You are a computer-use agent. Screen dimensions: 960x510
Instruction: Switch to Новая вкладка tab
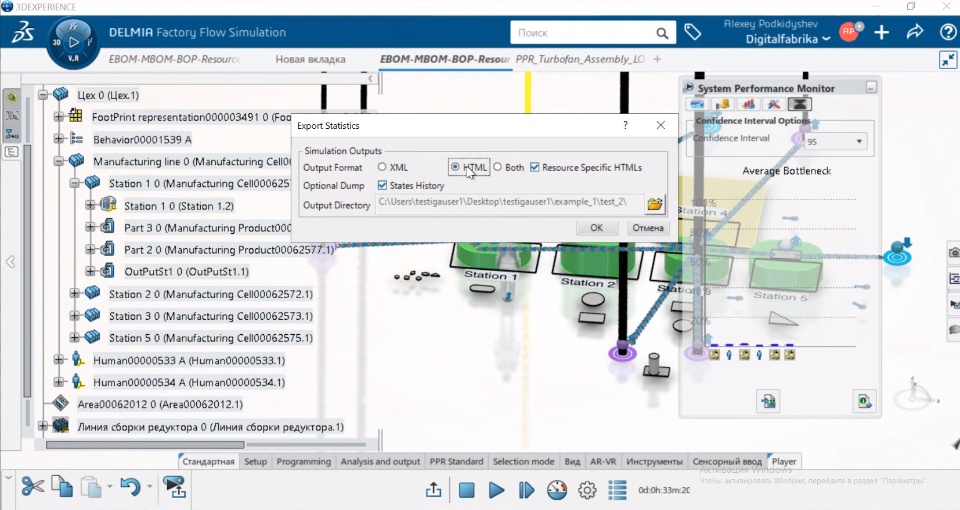pos(310,59)
